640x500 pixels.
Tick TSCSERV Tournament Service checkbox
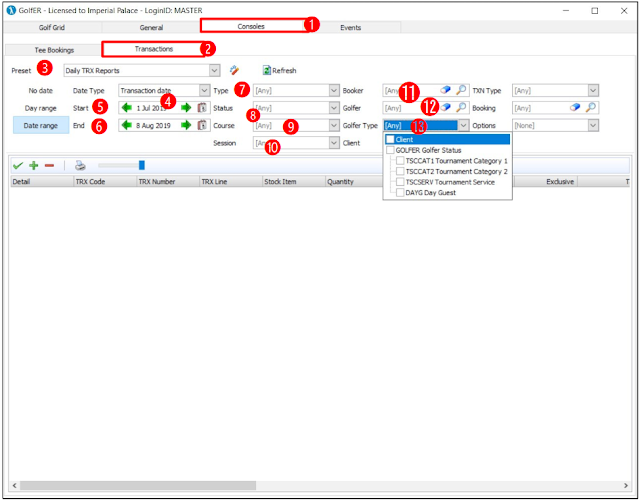(x=400, y=182)
